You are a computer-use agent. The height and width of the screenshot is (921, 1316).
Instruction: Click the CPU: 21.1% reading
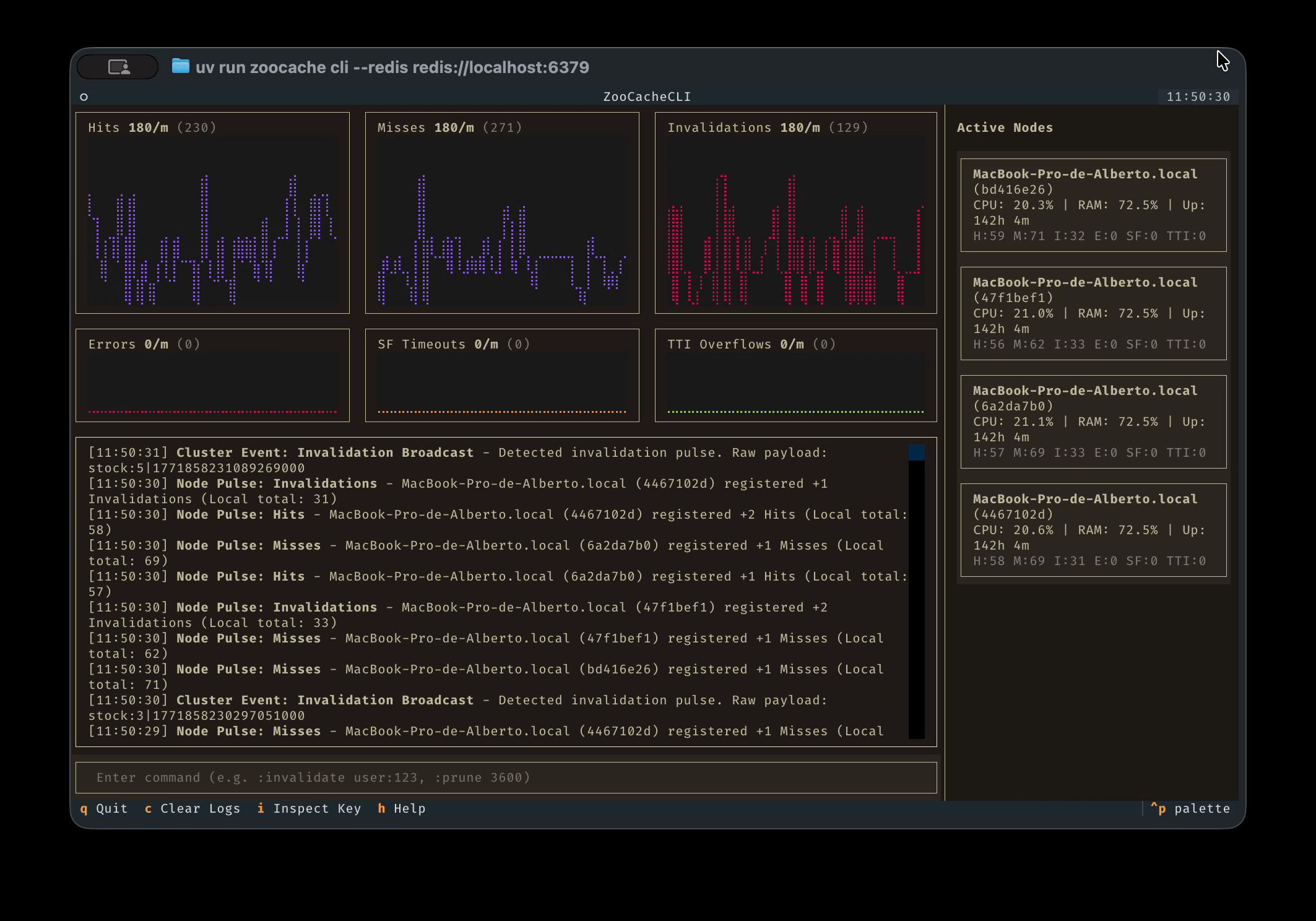pyautogui.click(x=1013, y=422)
